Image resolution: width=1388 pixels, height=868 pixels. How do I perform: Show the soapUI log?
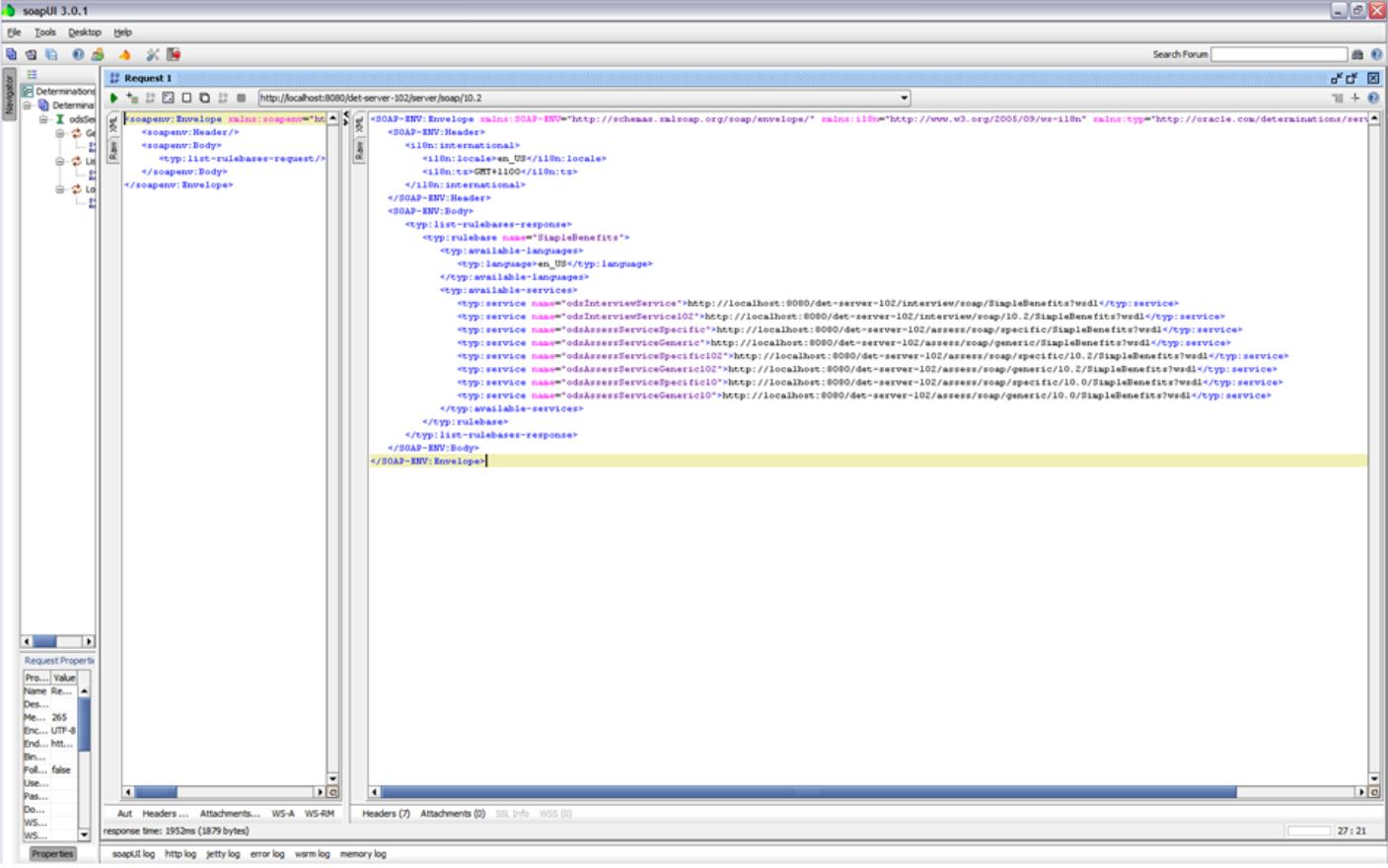point(133,854)
